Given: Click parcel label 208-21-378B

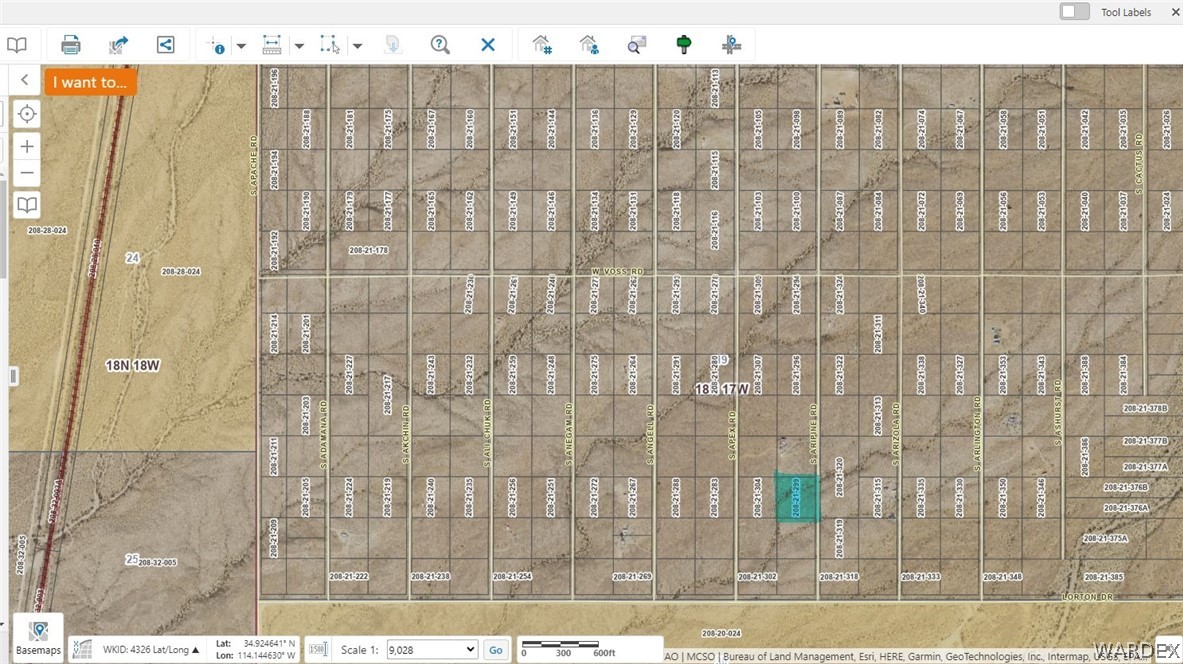Looking at the screenshot, I should point(1145,408).
